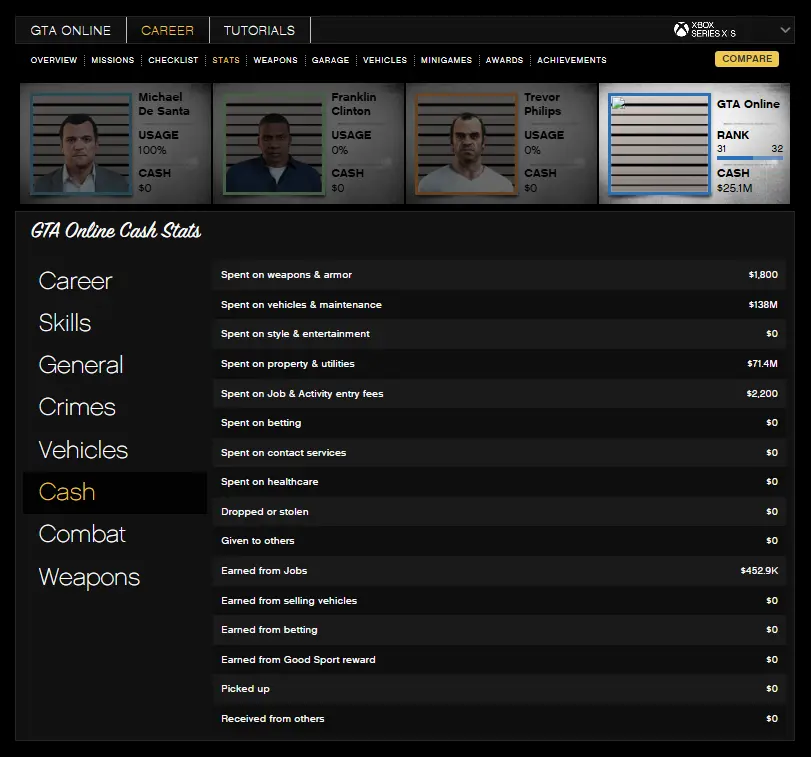
Task: Switch to the GTA Online tab
Action: 70,30
